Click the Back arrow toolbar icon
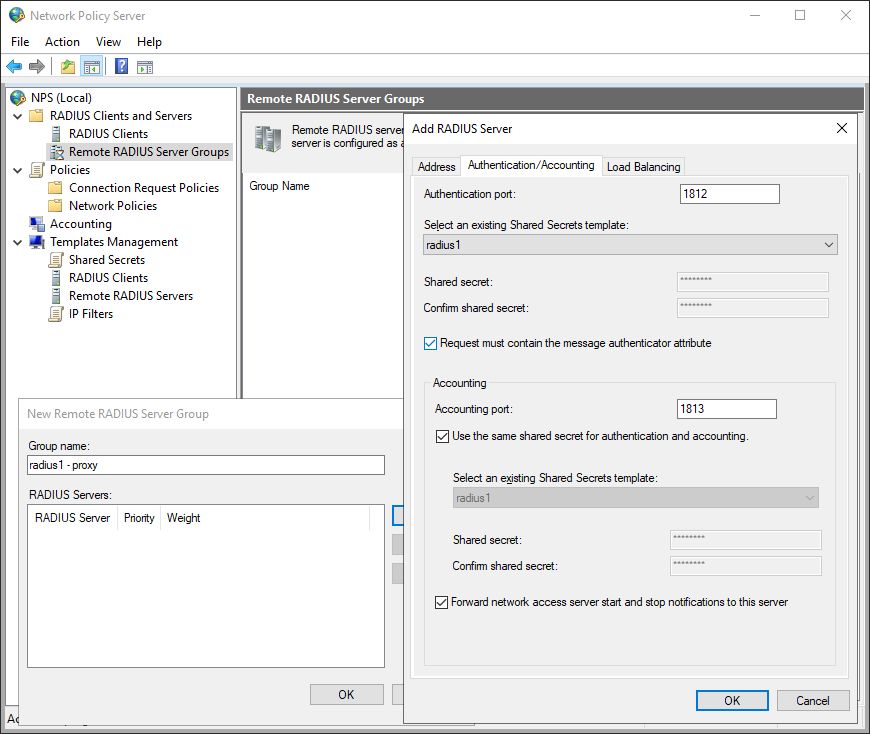870x734 pixels. click(x=14, y=67)
